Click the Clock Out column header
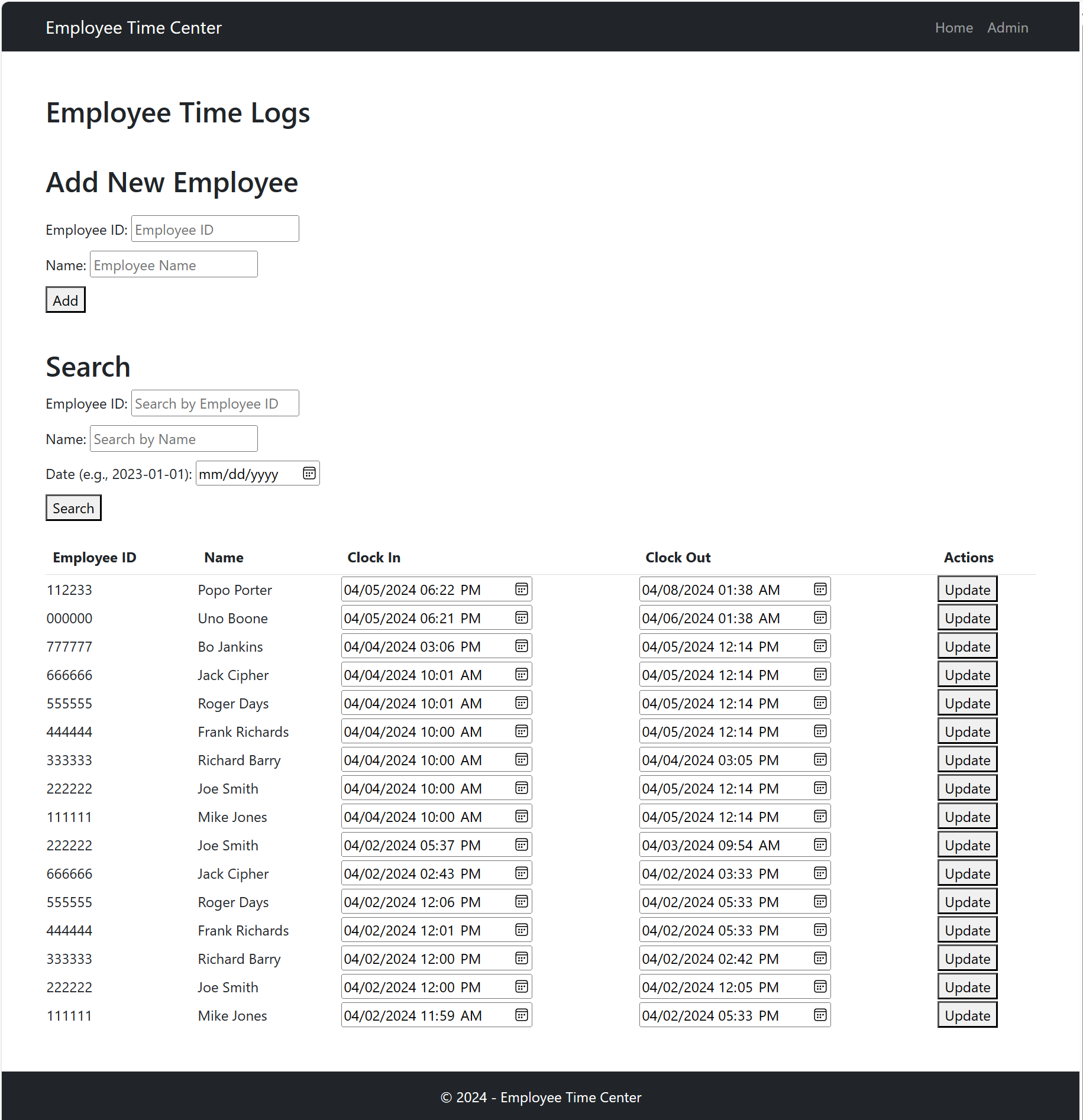This screenshot has width=1083, height=1120. [x=678, y=558]
